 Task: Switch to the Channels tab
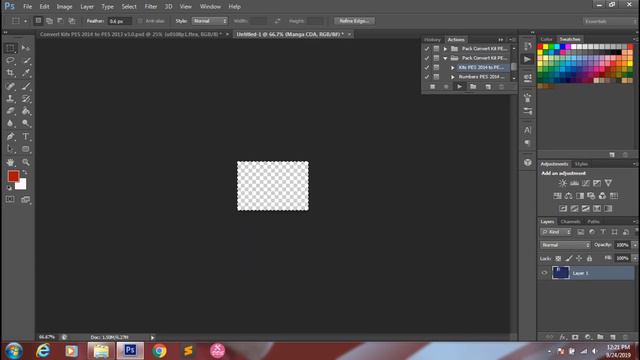(x=570, y=222)
